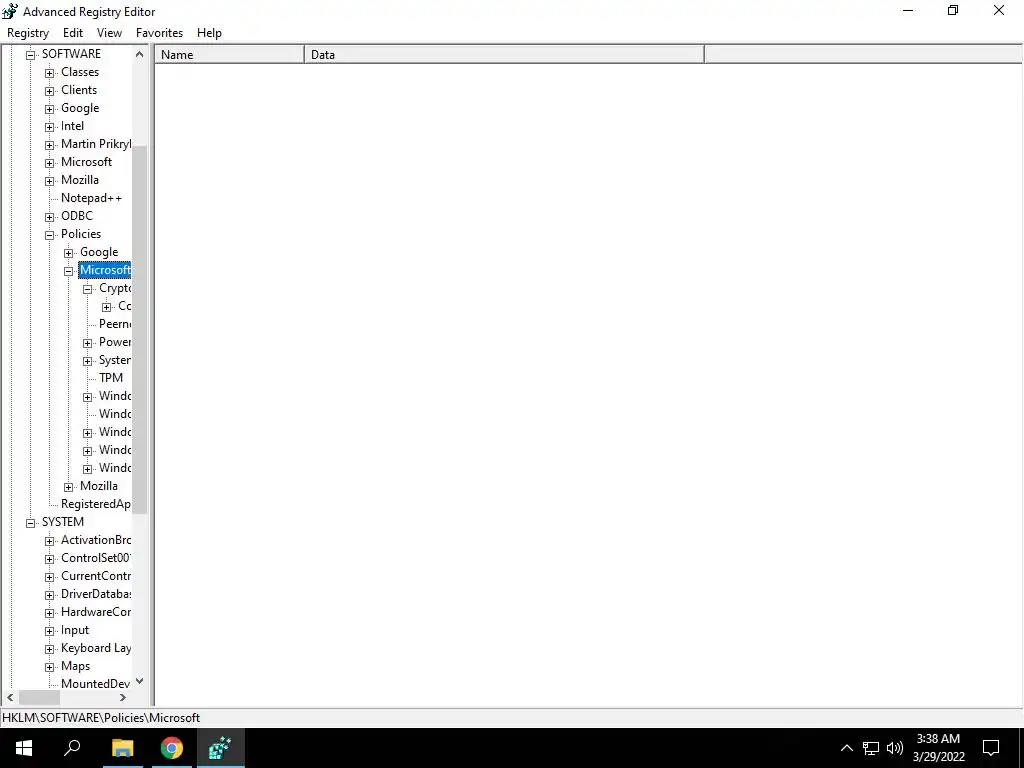Open the notification center icon
1024x768 pixels.
pos(991,748)
